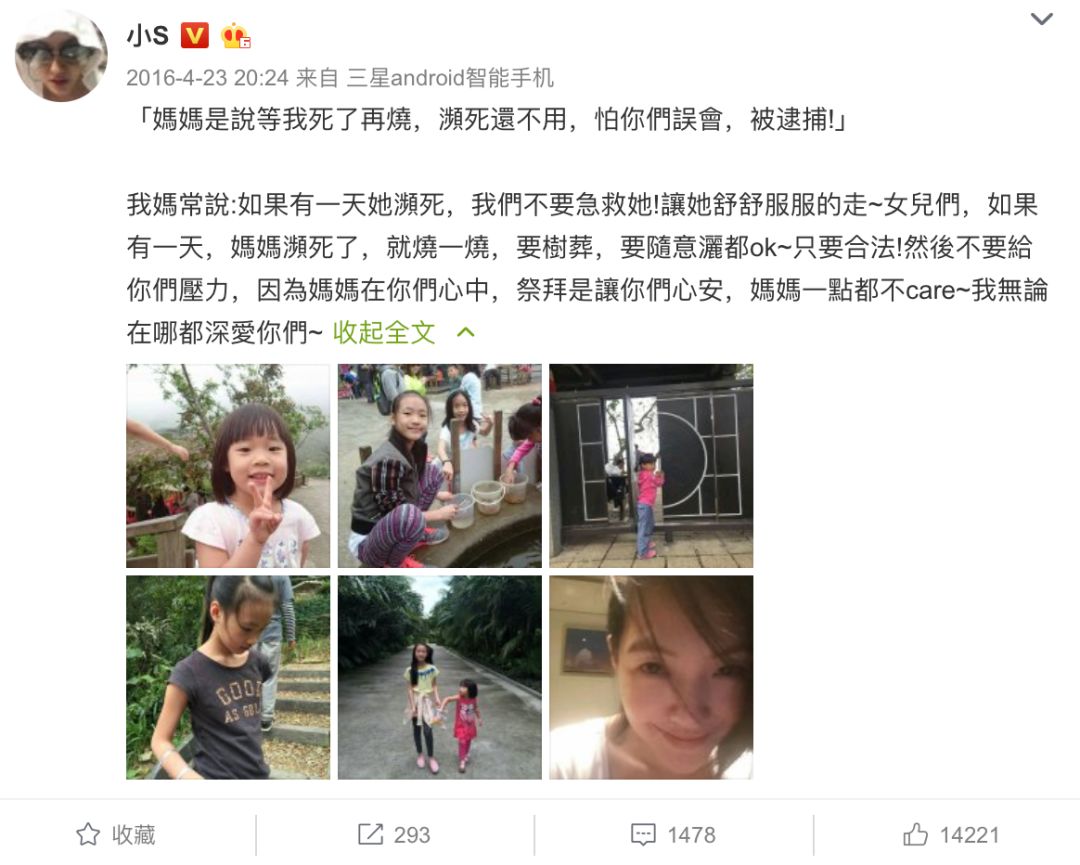Click the star favorite icon
This screenshot has width=1080, height=865.
click(x=87, y=834)
